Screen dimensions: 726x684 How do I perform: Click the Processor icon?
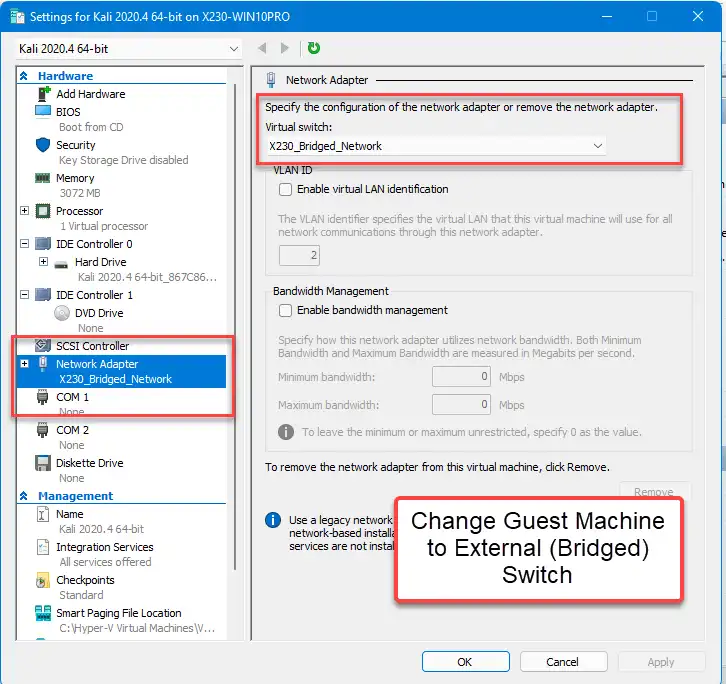43,211
